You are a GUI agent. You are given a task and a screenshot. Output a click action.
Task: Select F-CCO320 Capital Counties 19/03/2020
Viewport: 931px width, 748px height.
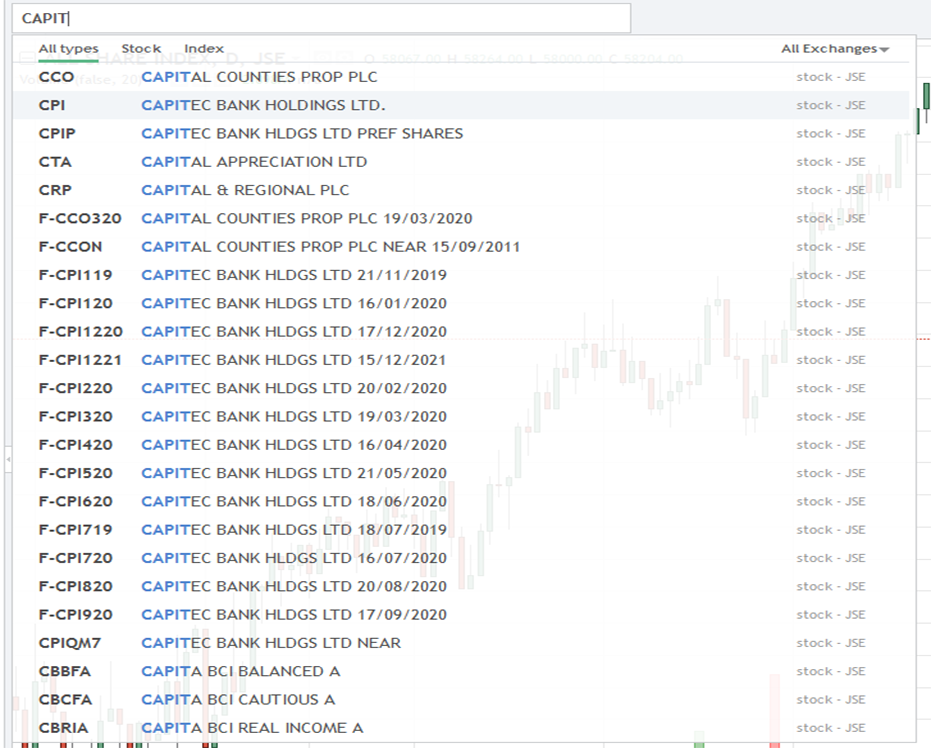coord(461,218)
